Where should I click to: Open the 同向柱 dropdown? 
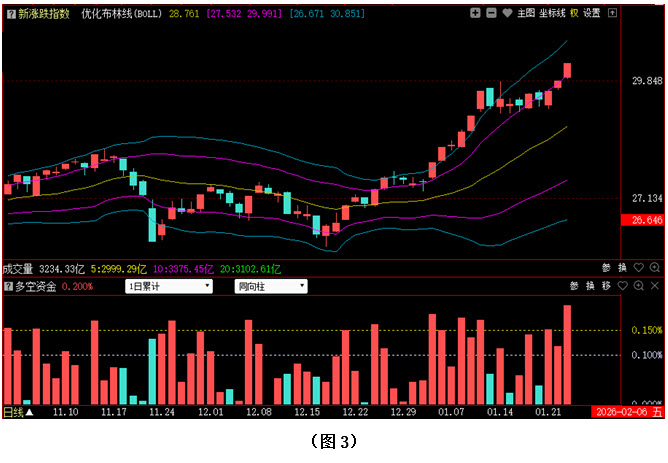point(270,286)
